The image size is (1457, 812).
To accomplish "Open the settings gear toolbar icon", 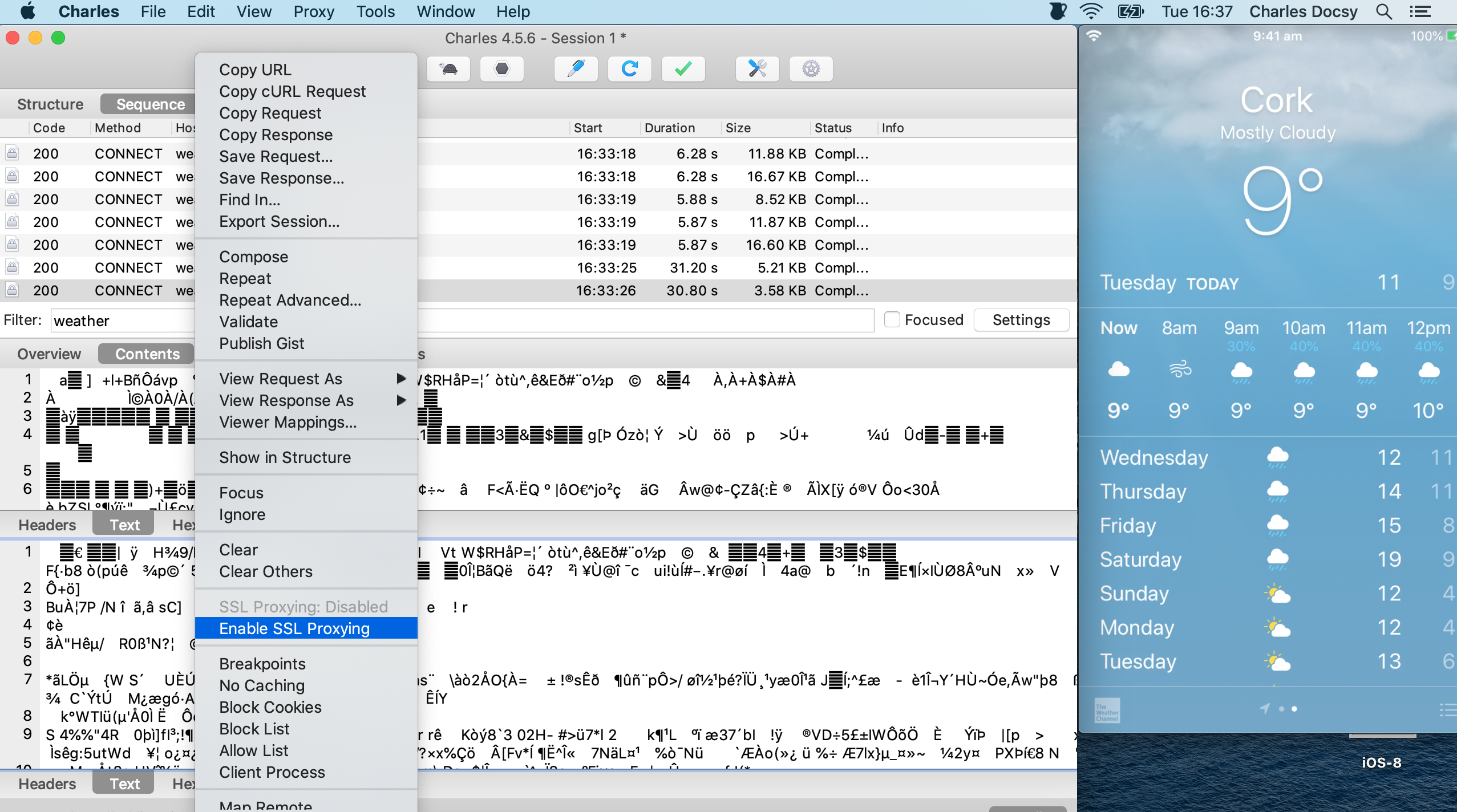I will click(x=811, y=69).
